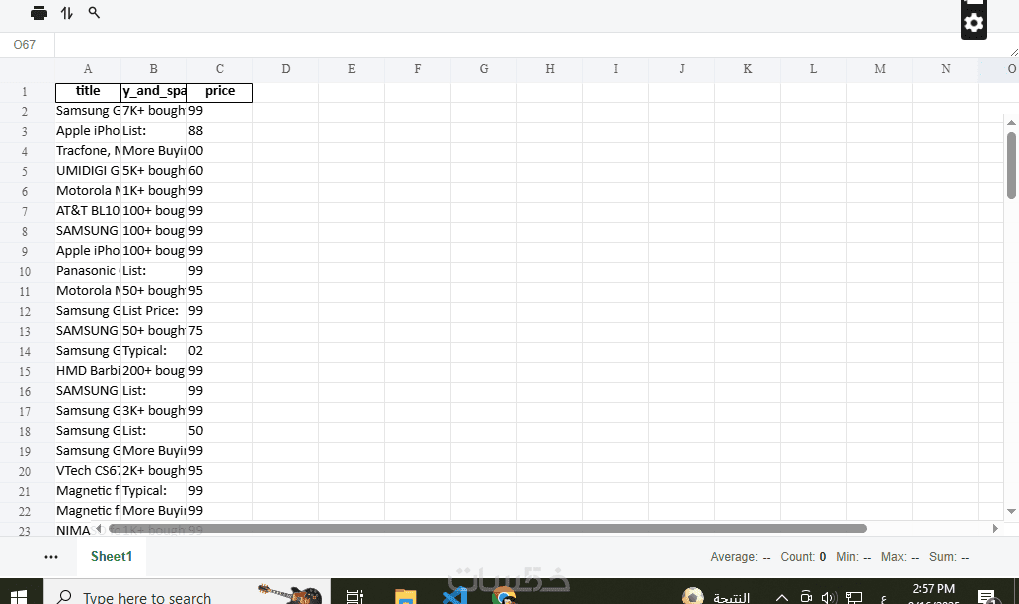Click the horizontal scrollbar thumb

pyautogui.click(x=487, y=529)
